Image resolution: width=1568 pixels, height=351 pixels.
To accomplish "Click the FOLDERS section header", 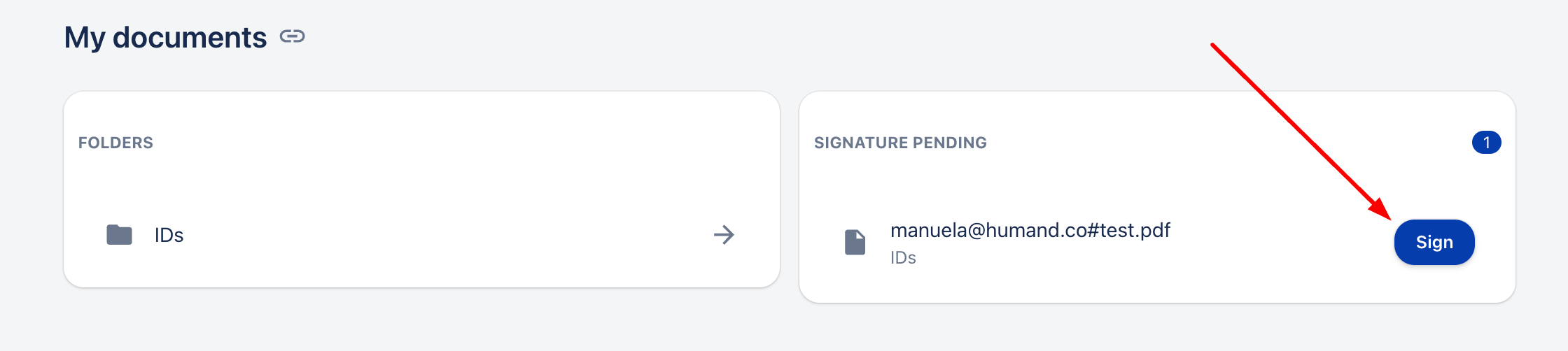I will (115, 143).
